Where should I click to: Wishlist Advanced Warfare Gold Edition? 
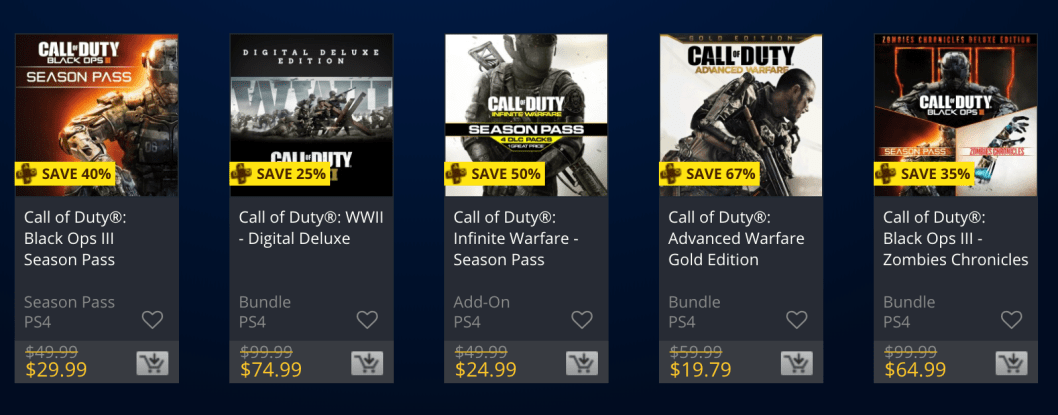coord(797,320)
